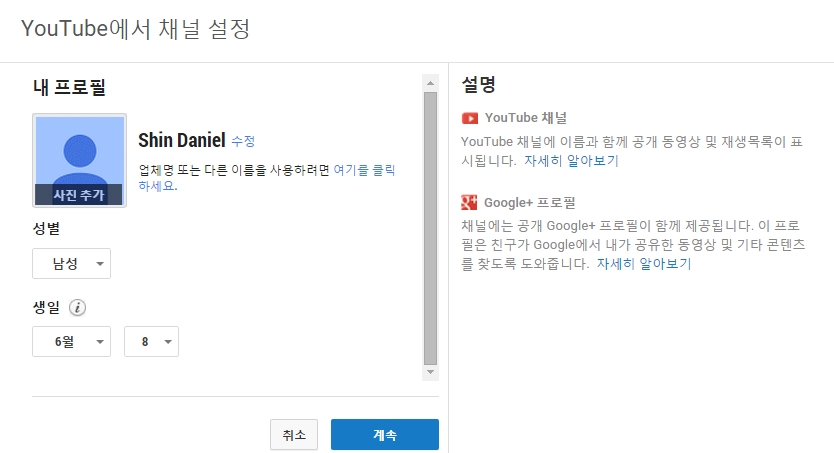Click the scrollbar down arrow
The image size is (834, 453).
point(431,372)
